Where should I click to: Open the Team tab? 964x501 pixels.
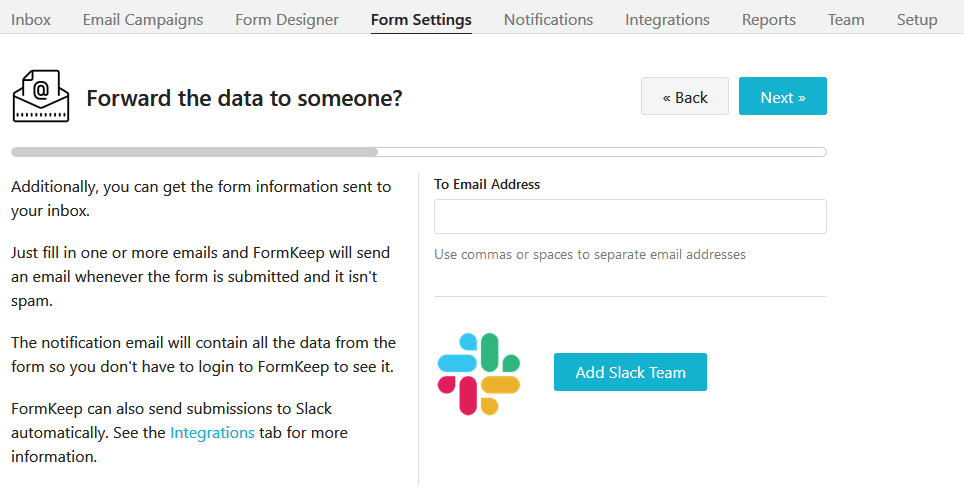[x=846, y=20]
